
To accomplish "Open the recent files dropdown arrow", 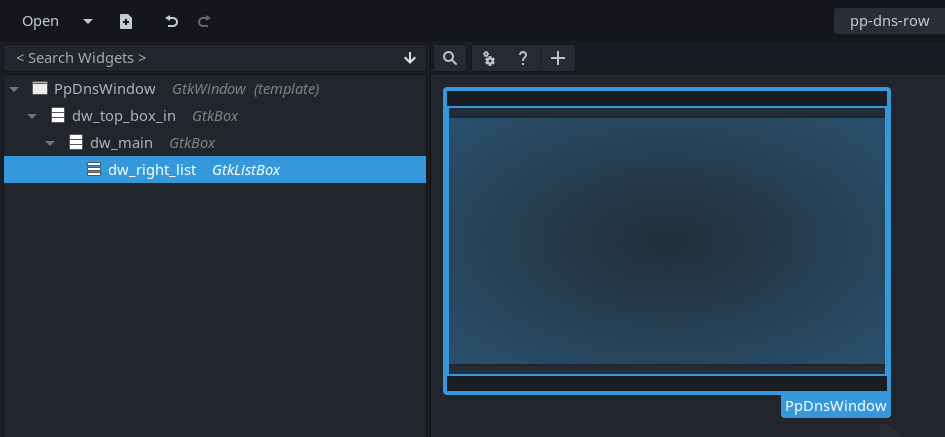I will 88,21.
